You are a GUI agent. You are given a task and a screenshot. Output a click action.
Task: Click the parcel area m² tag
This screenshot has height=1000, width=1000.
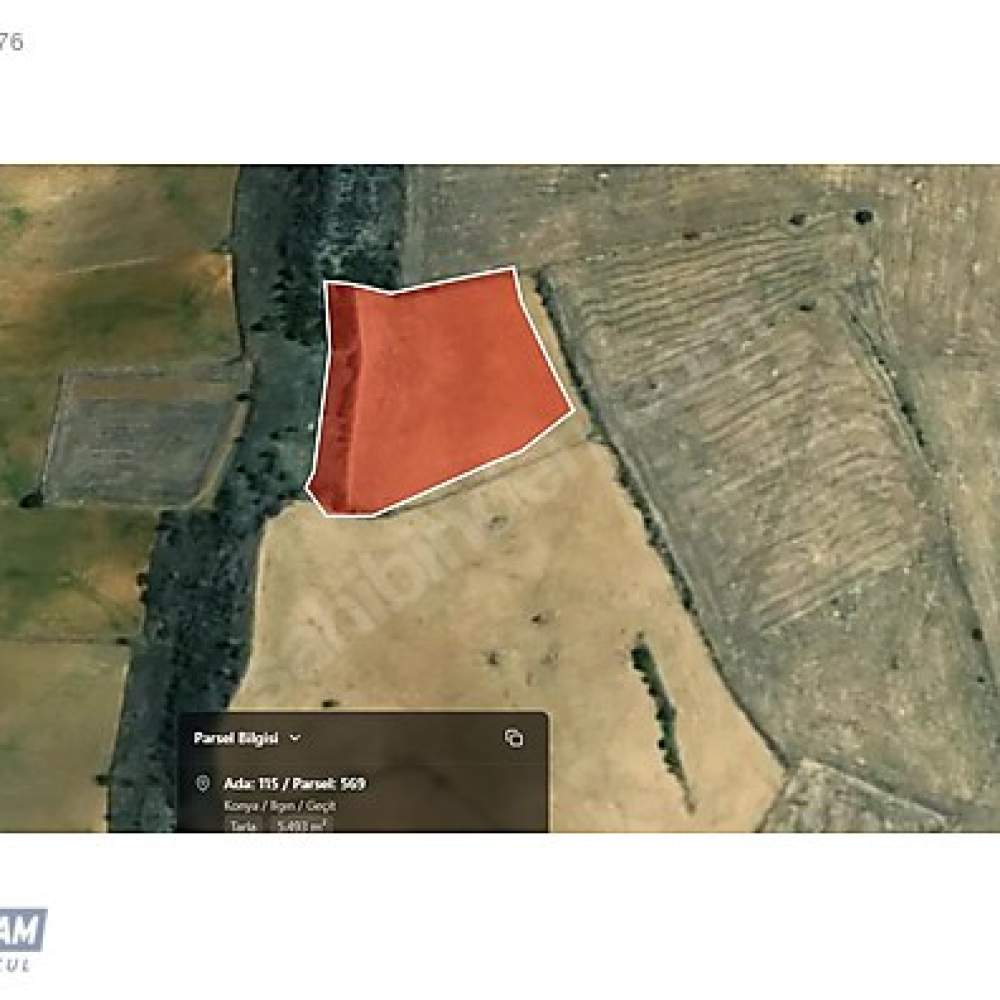click(x=302, y=825)
